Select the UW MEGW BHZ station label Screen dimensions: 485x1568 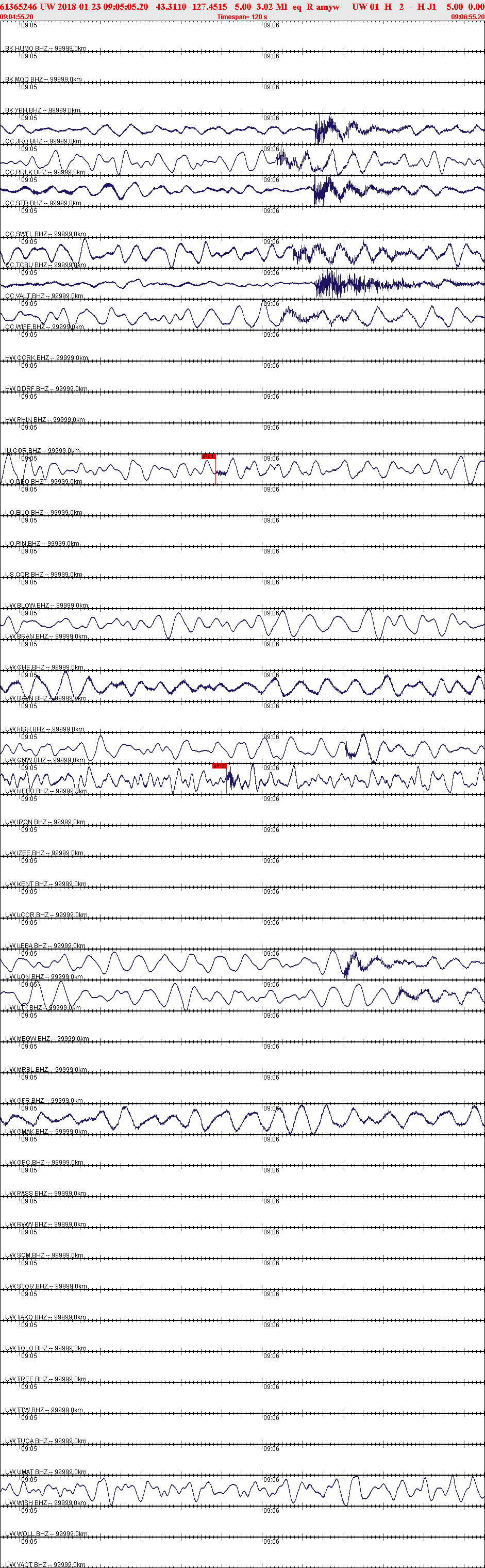click(x=47, y=1039)
